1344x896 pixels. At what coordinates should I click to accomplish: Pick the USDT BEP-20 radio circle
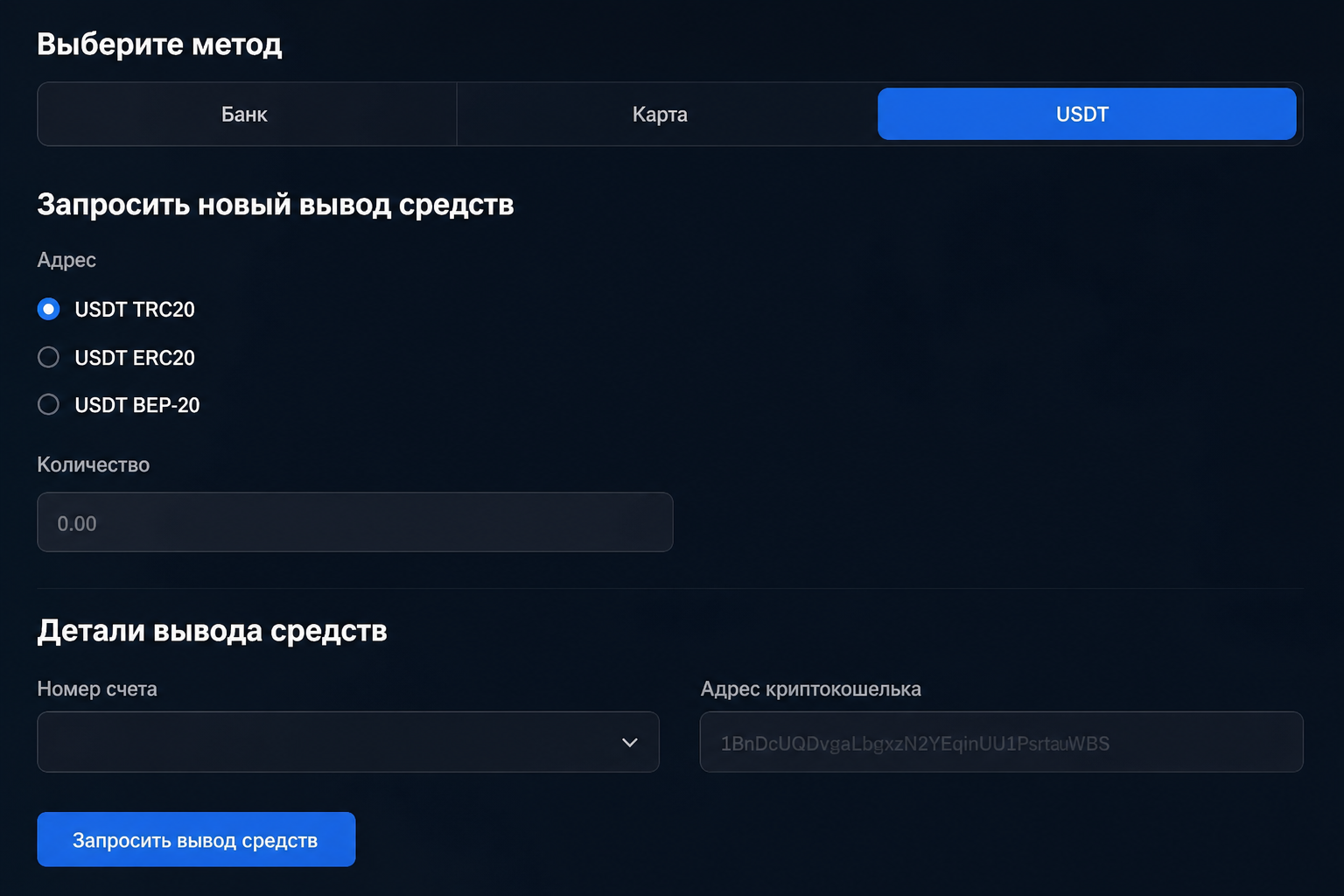(49, 404)
